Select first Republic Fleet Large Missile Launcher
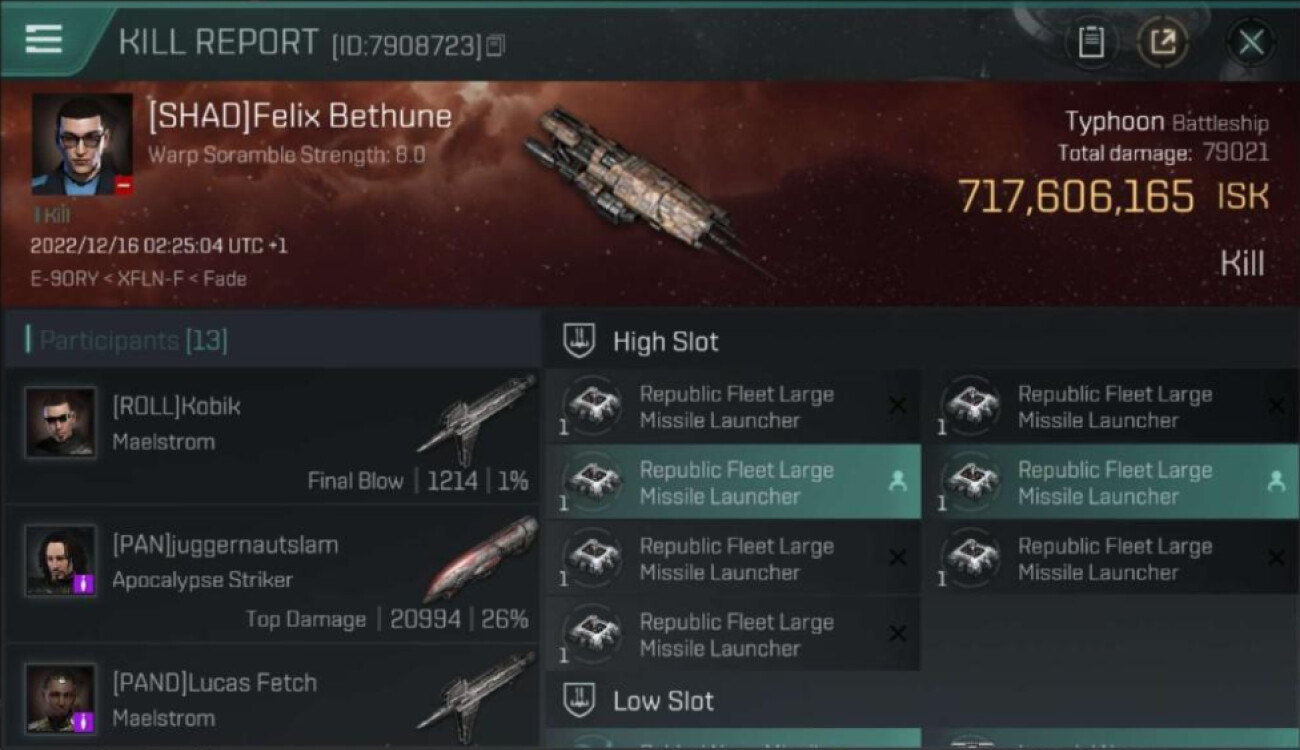This screenshot has height=750, width=1300. coord(733,407)
